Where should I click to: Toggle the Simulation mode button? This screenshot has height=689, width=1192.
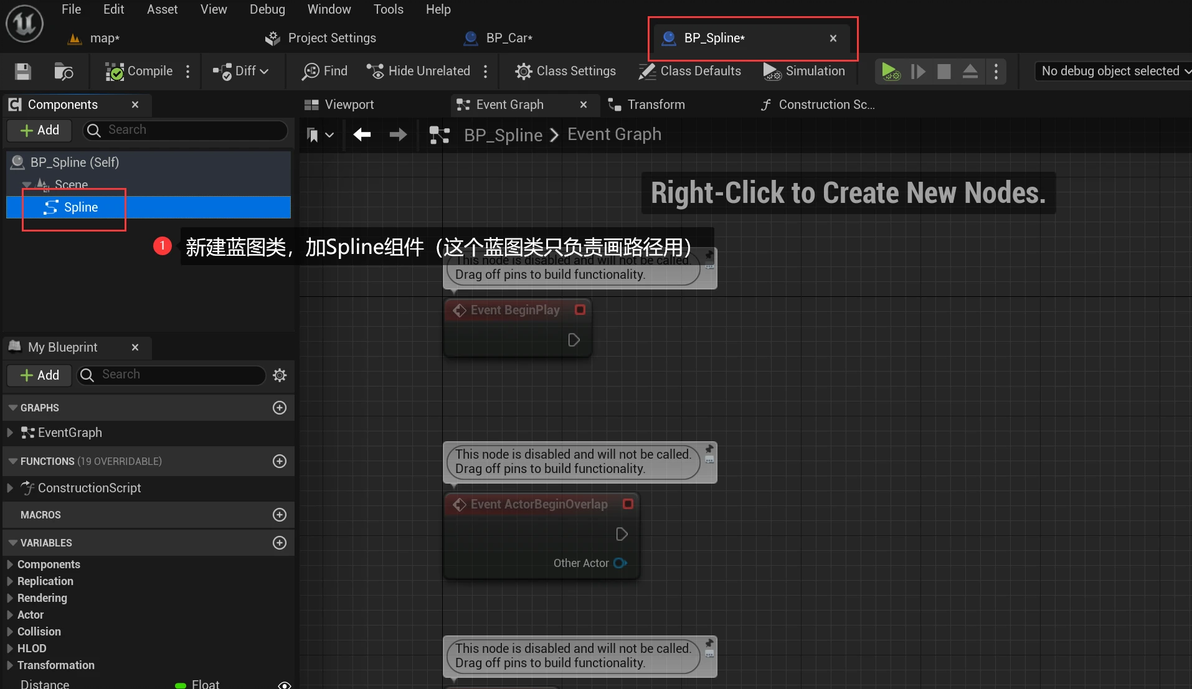pyautogui.click(x=804, y=71)
